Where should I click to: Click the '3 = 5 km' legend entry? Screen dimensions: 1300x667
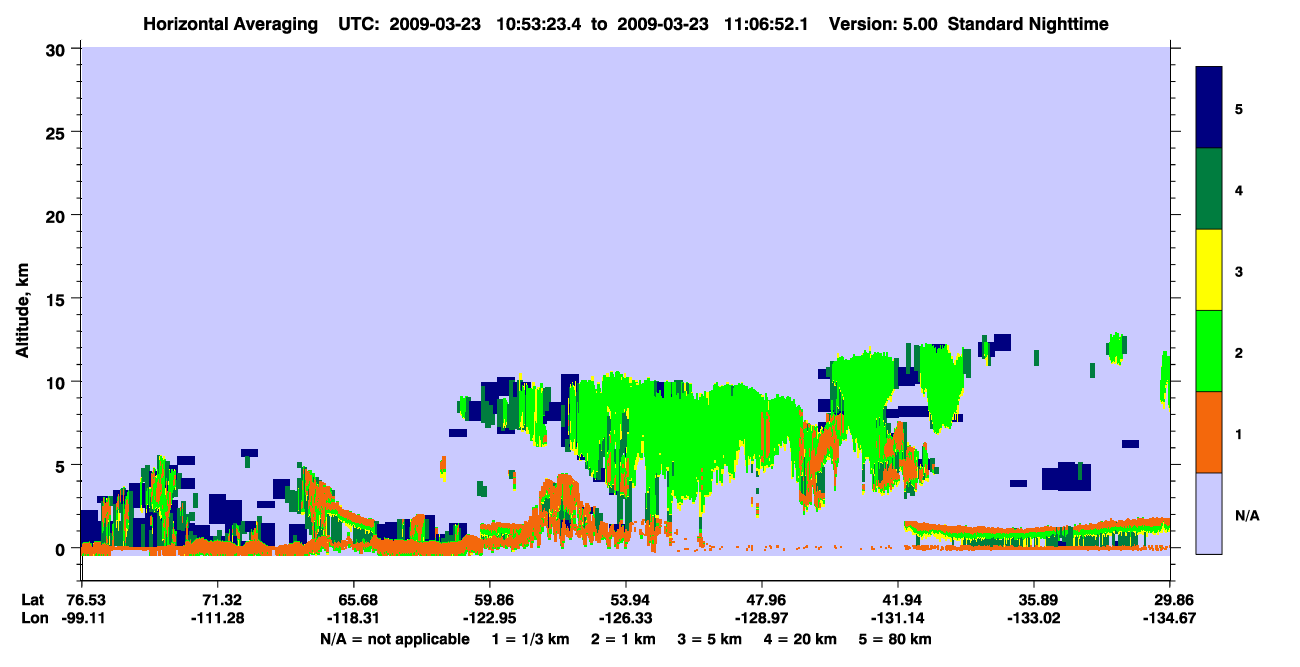[710, 639]
